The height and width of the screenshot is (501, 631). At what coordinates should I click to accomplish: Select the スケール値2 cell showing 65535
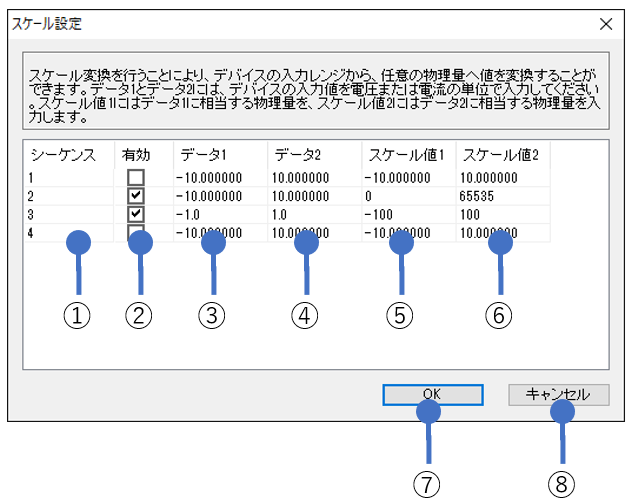coord(479,196)
